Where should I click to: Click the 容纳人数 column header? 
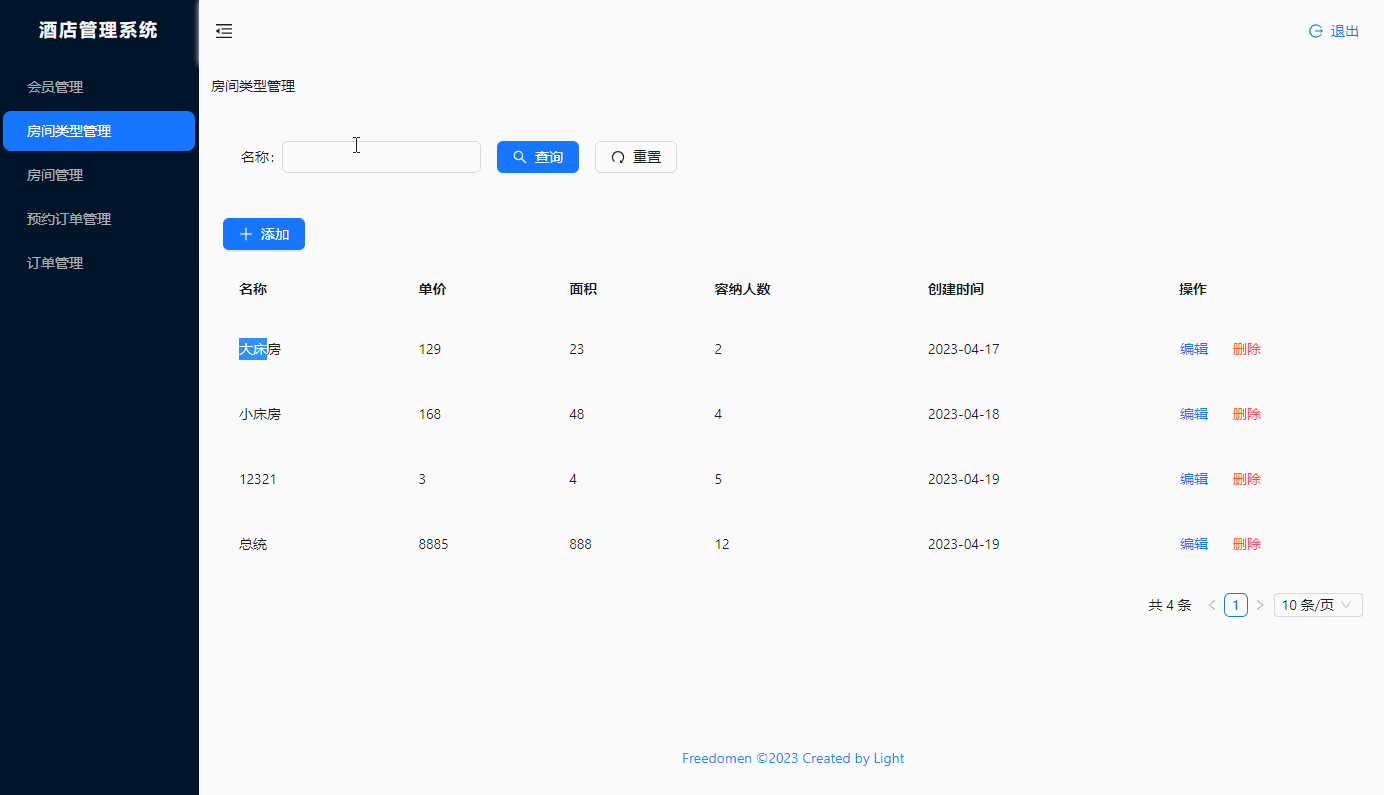point(743,289)
